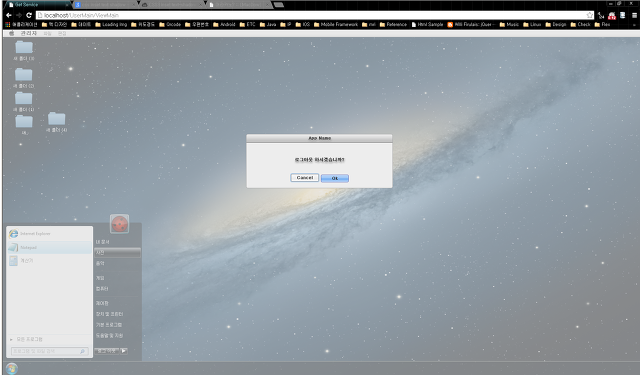Select the third desktop folder in the left column
Screen dimensions: 640x375
pyautogui.click(x=24, y=98)
